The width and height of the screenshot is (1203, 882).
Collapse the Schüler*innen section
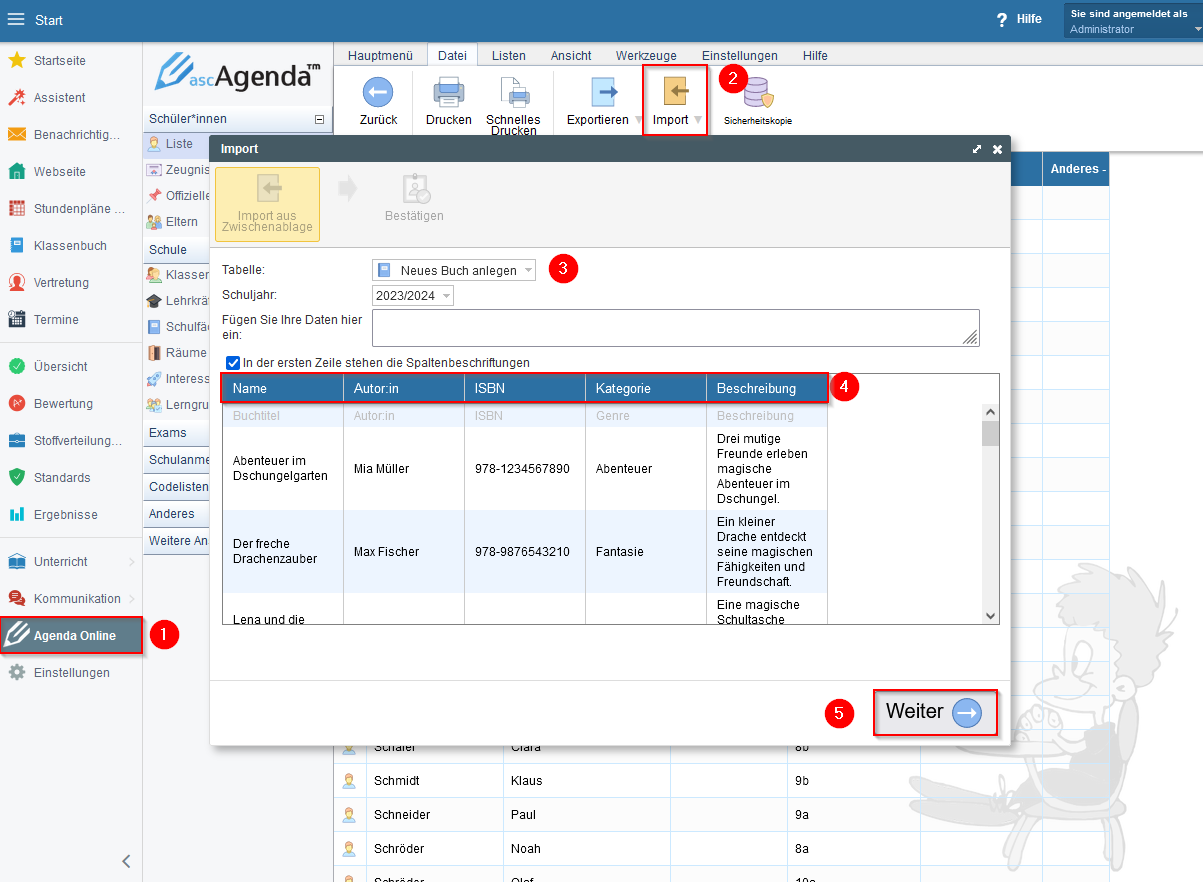click(x=319, y=119)
